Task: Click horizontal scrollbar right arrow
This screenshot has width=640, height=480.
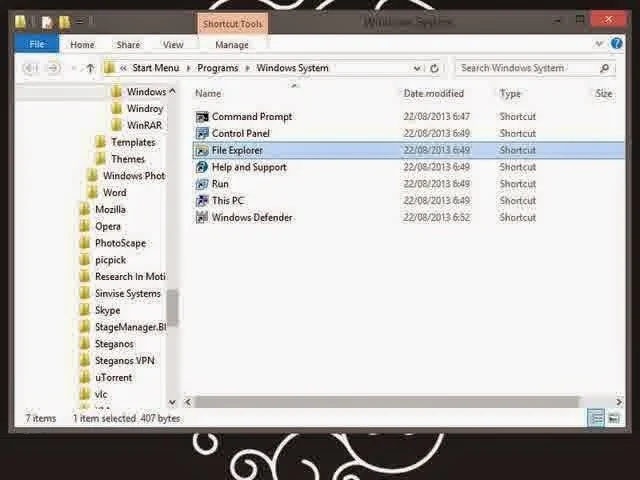Action: coord(619,402)
